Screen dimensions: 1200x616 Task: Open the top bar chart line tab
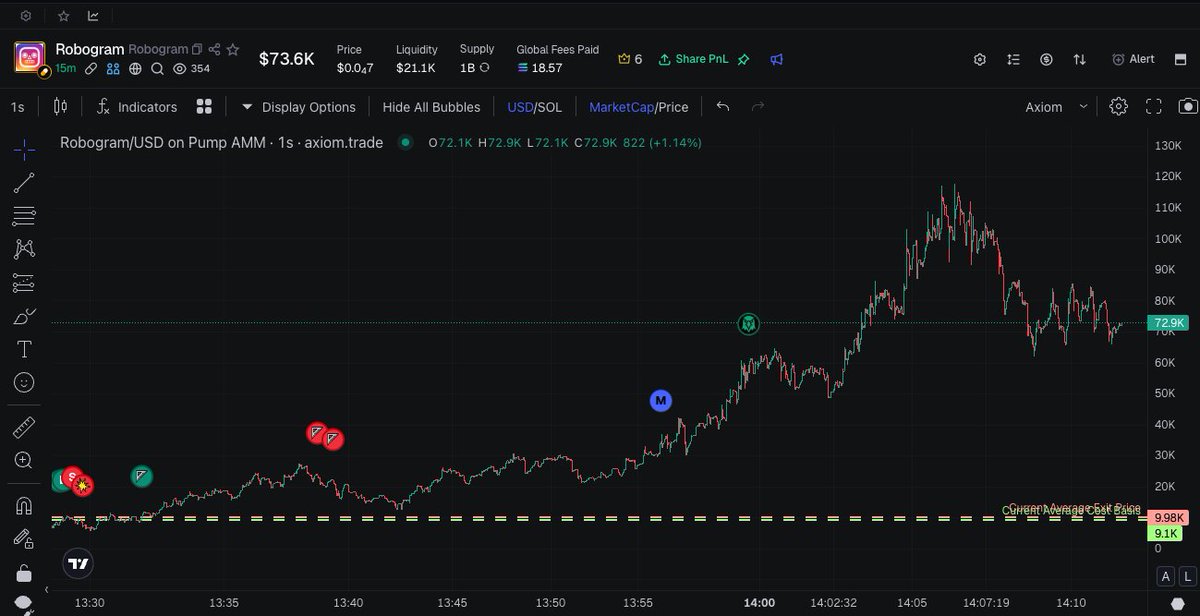pos(93,16)
